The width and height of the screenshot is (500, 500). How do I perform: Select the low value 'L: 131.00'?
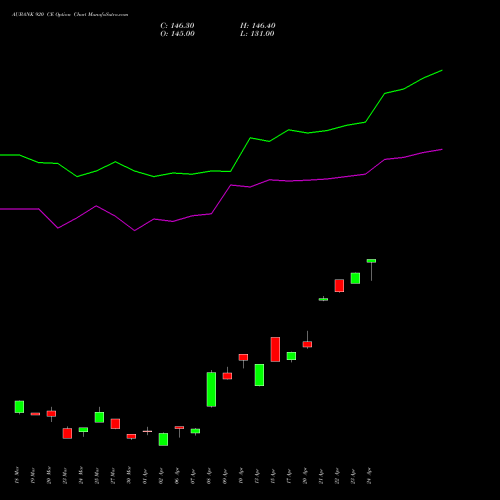257,34
